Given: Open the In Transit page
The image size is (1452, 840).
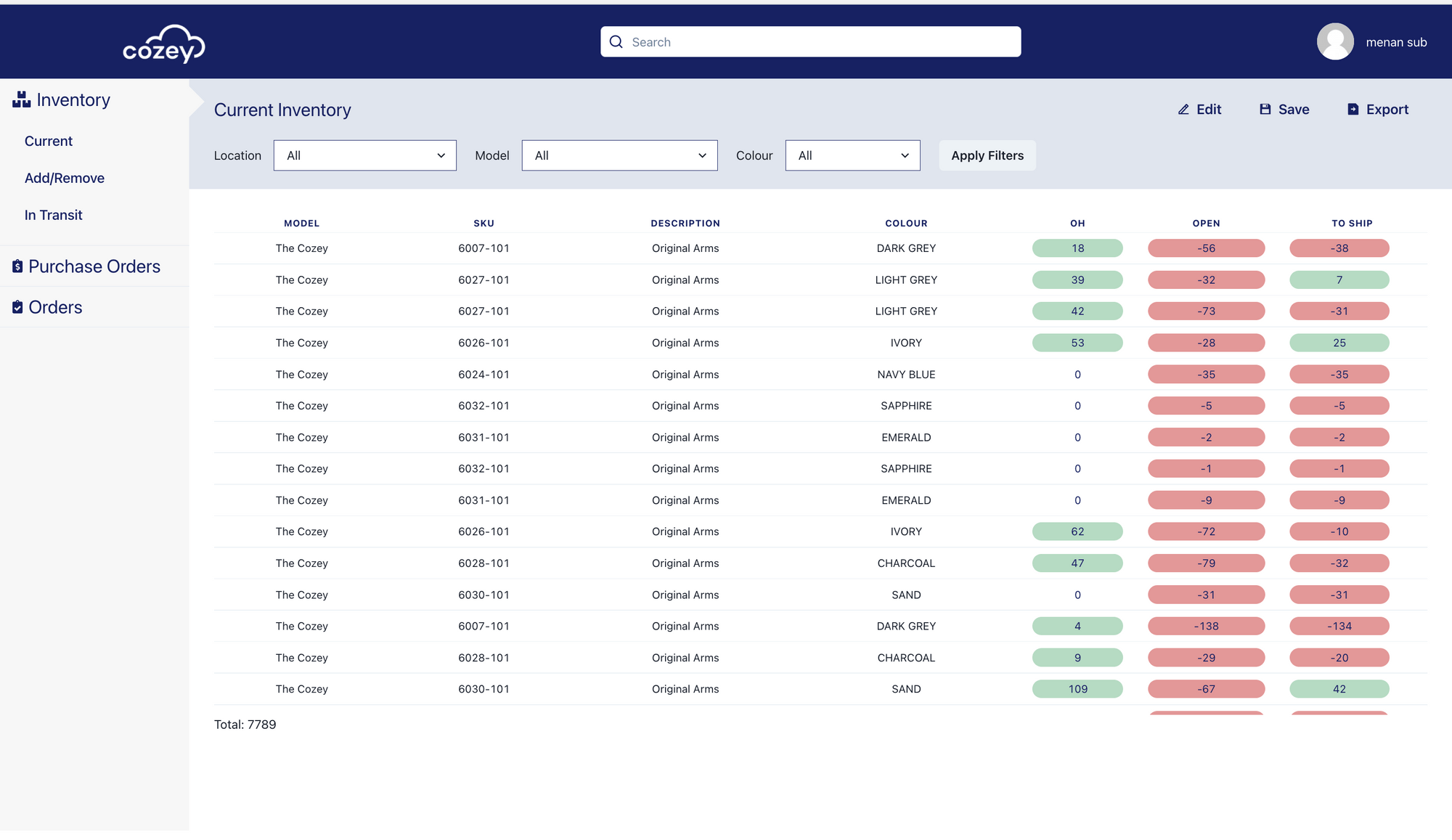Looking at the screenshot, I should pos(54,215).
